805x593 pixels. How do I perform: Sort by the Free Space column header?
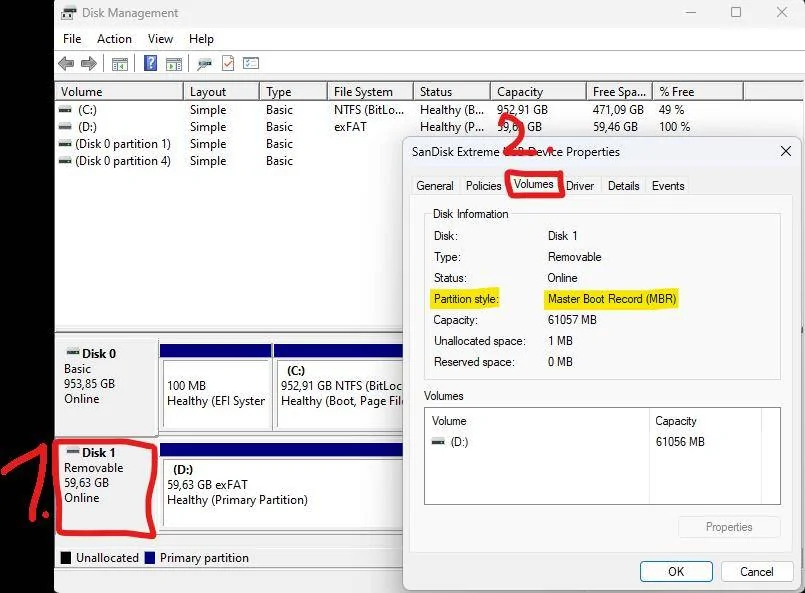click(x=620, y=92)
